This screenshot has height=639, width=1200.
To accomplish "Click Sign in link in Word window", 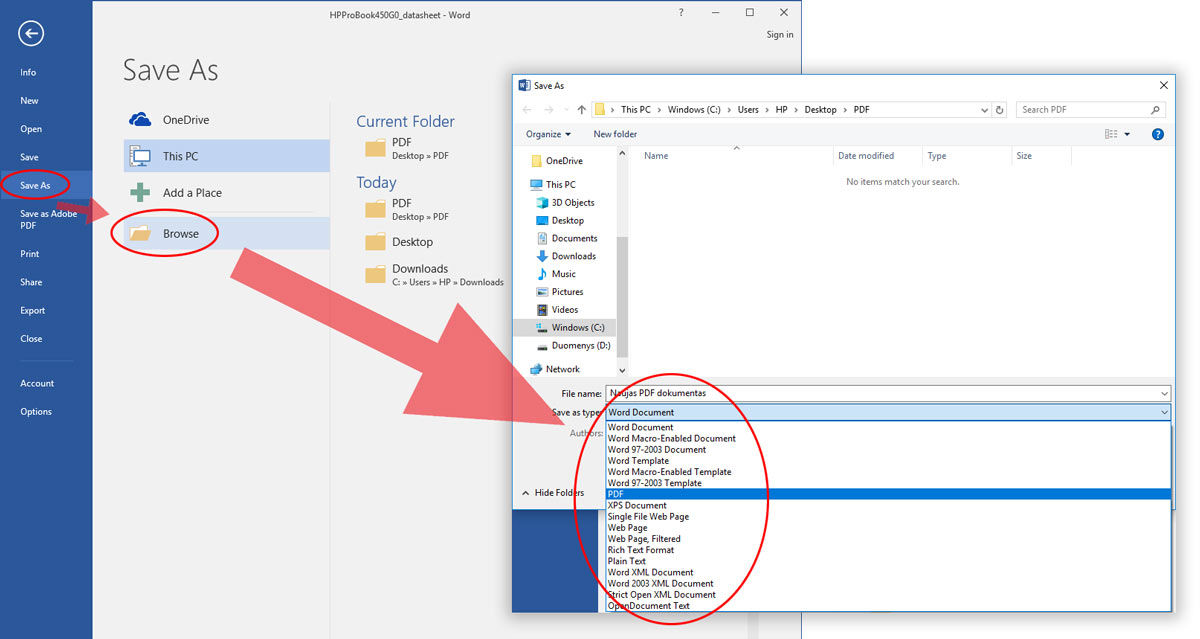I will (x=780, y=34).
